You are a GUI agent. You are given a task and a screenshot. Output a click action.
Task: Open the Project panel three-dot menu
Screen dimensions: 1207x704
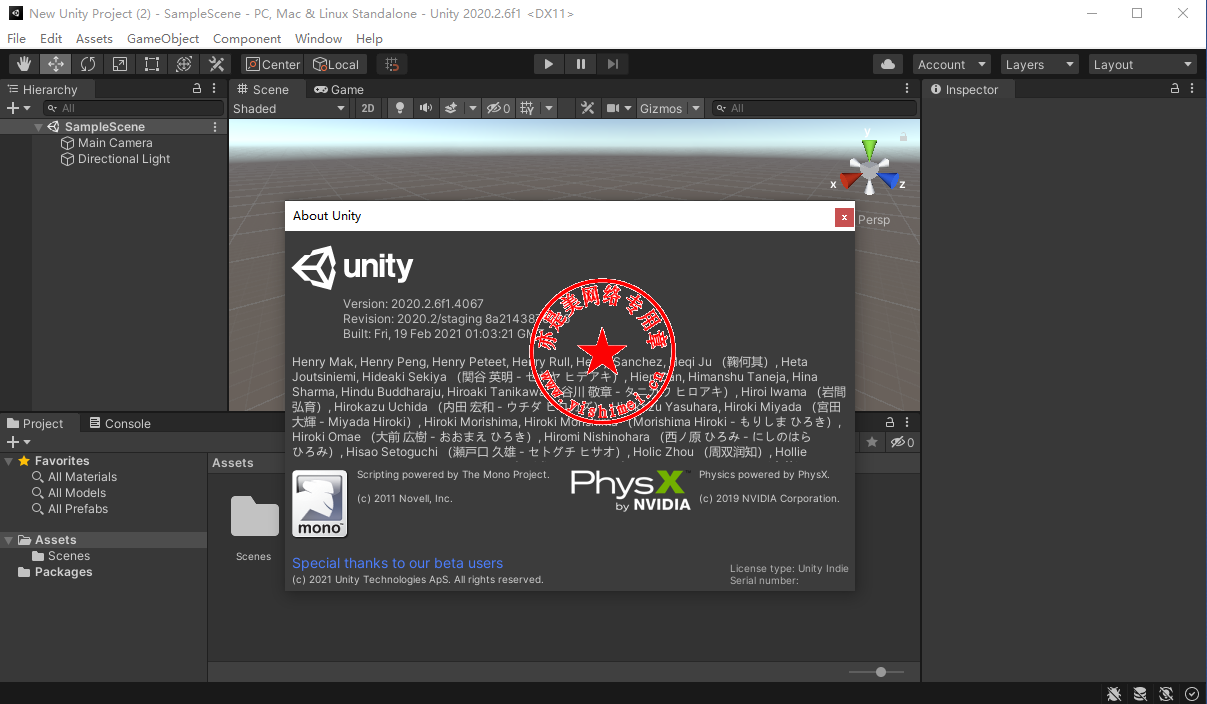pos(907,423)
